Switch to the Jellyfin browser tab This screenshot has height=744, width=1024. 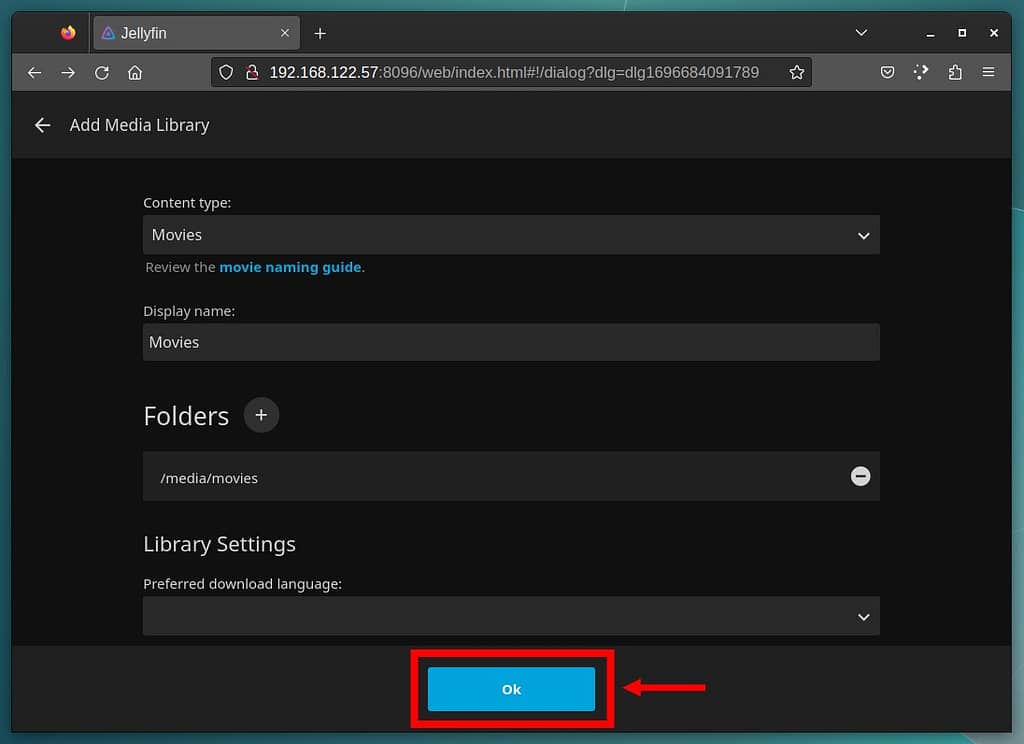(190, 33)
